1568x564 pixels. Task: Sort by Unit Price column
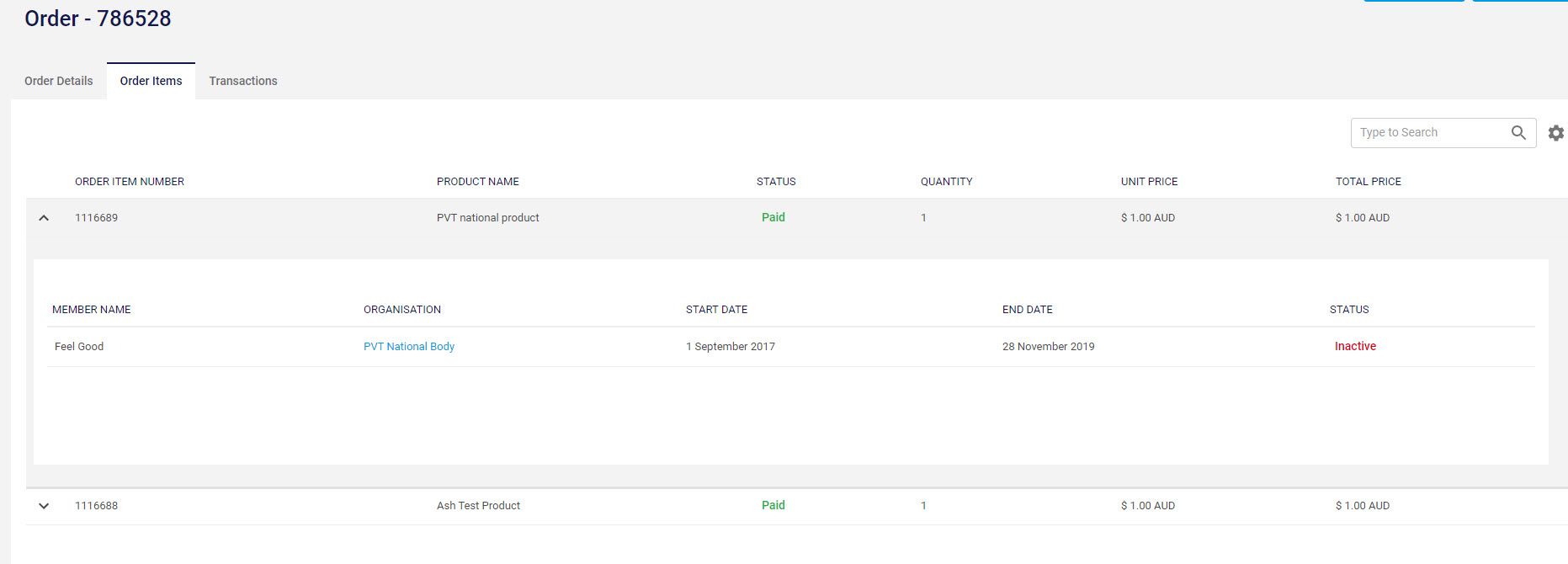click(x=1149, y=182)
